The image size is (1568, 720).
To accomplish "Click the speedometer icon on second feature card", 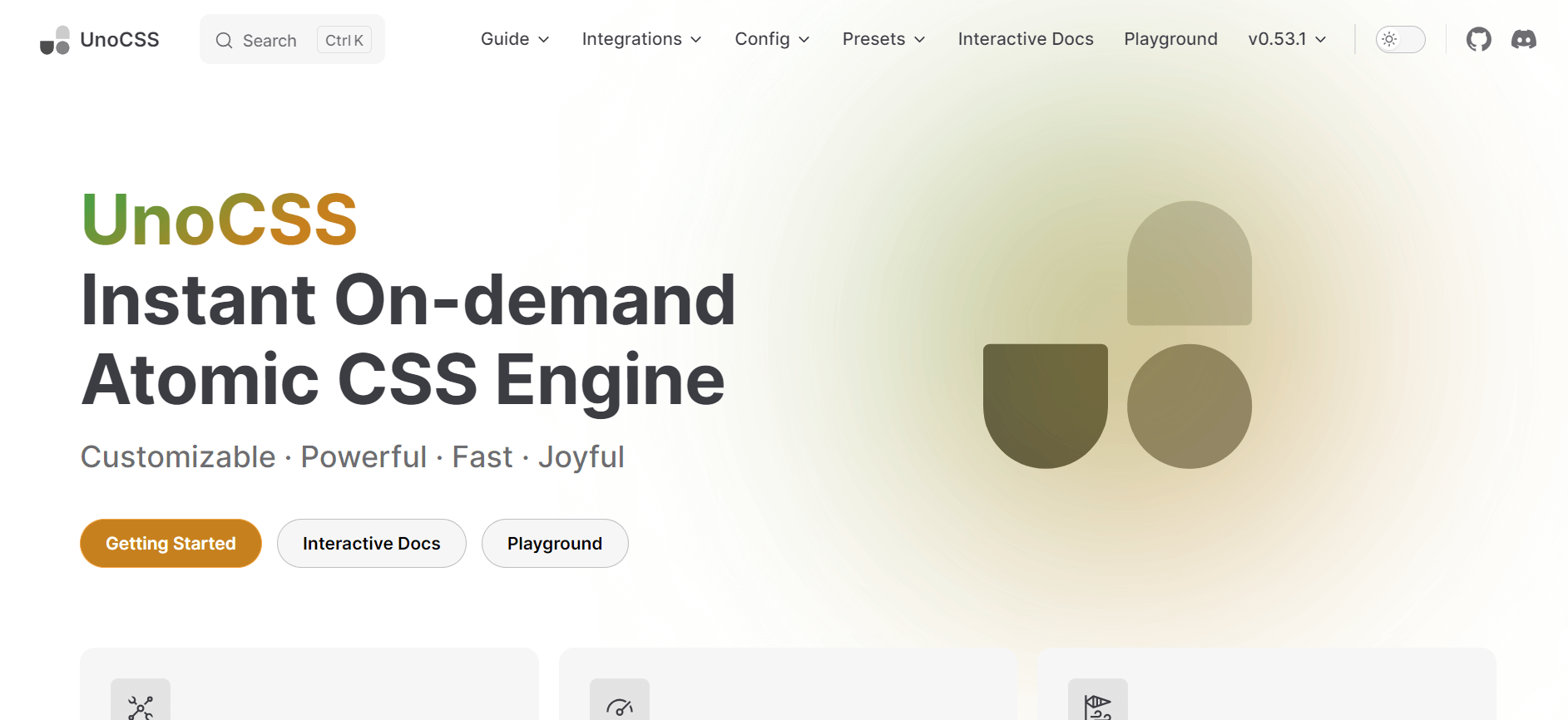I will (620, 707).
